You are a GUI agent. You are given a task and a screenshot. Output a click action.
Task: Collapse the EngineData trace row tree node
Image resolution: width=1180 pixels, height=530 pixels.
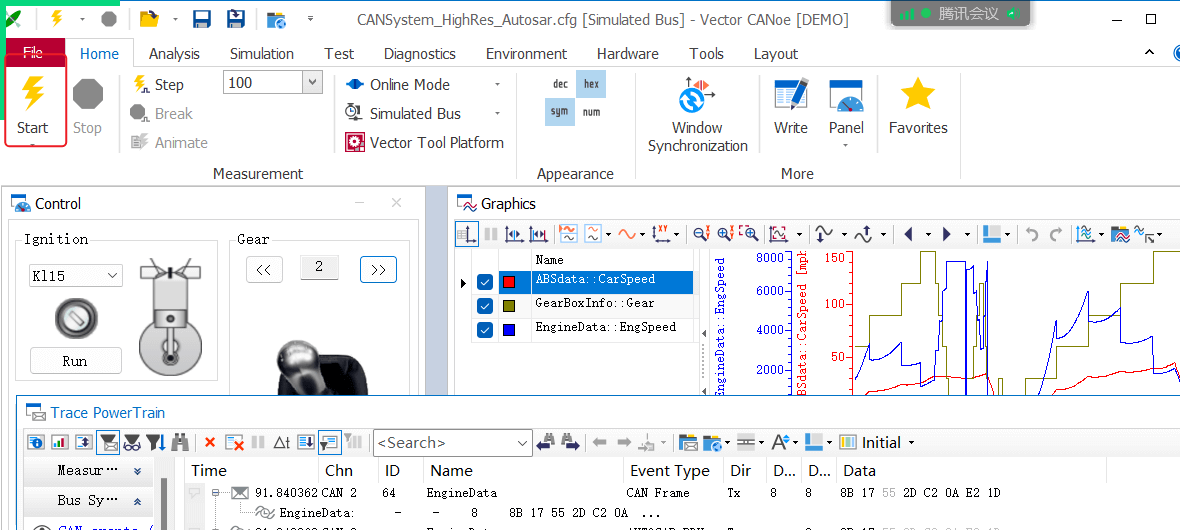click(x=215, y=494)
